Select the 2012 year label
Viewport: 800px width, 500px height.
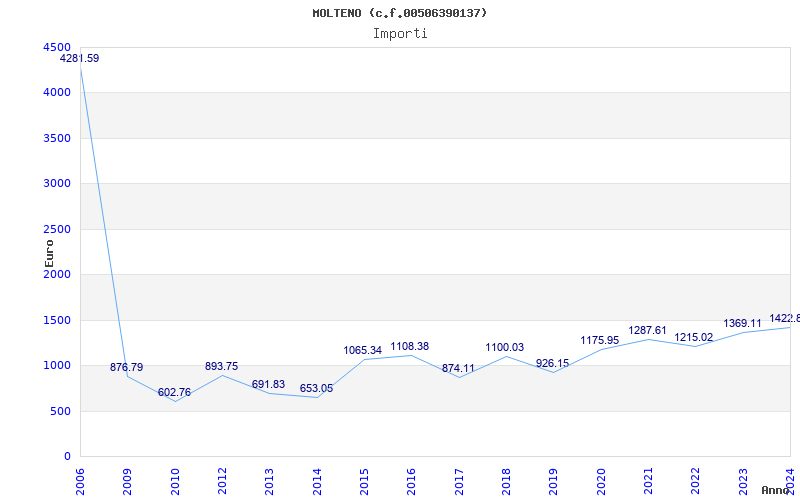(222, 481)
